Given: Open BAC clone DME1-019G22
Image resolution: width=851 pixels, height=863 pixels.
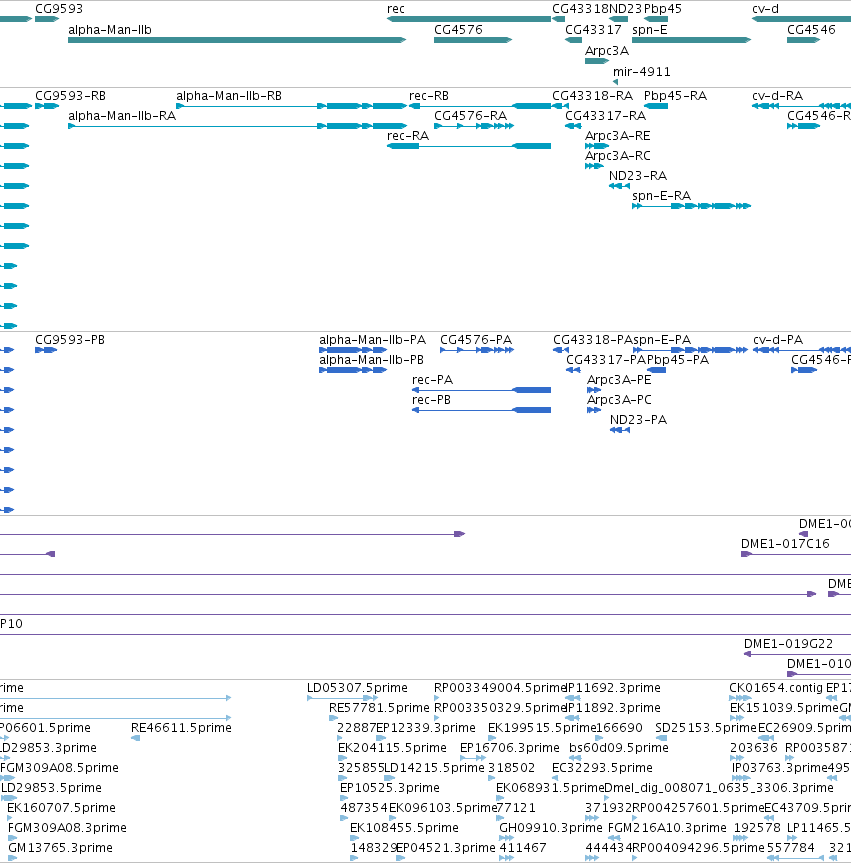Looking at the screenshot, I should pos(788,643).
